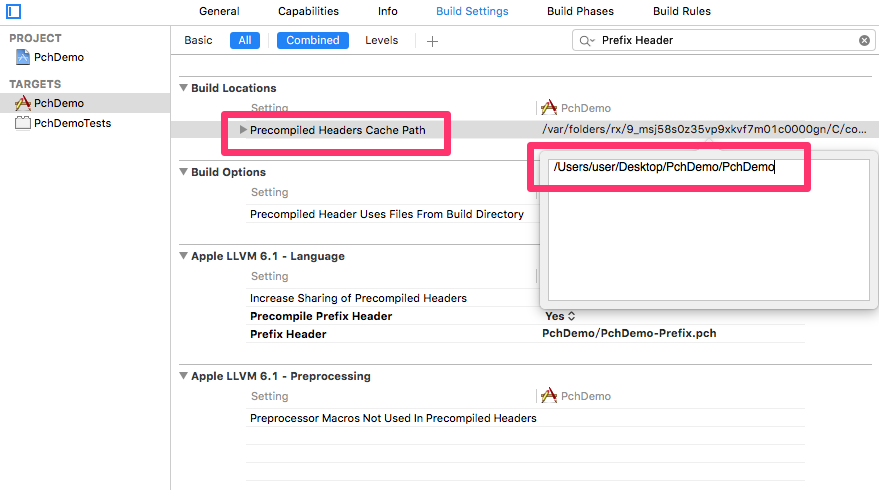This screenshot has height=490, width=879.
Task: Collapse Apple LLVM 6.1 - Language section
Action: pyautogui.click(x=183, y=256)
